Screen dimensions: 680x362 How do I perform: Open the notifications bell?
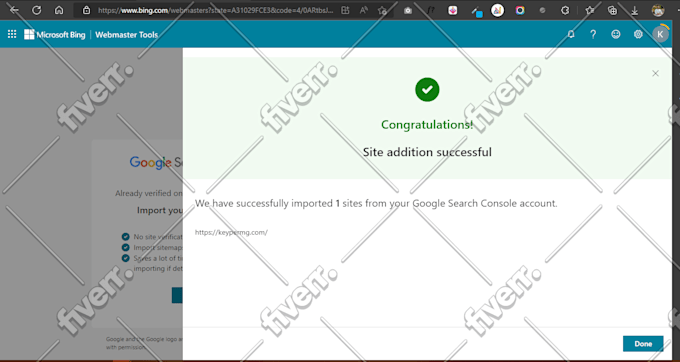571,34
